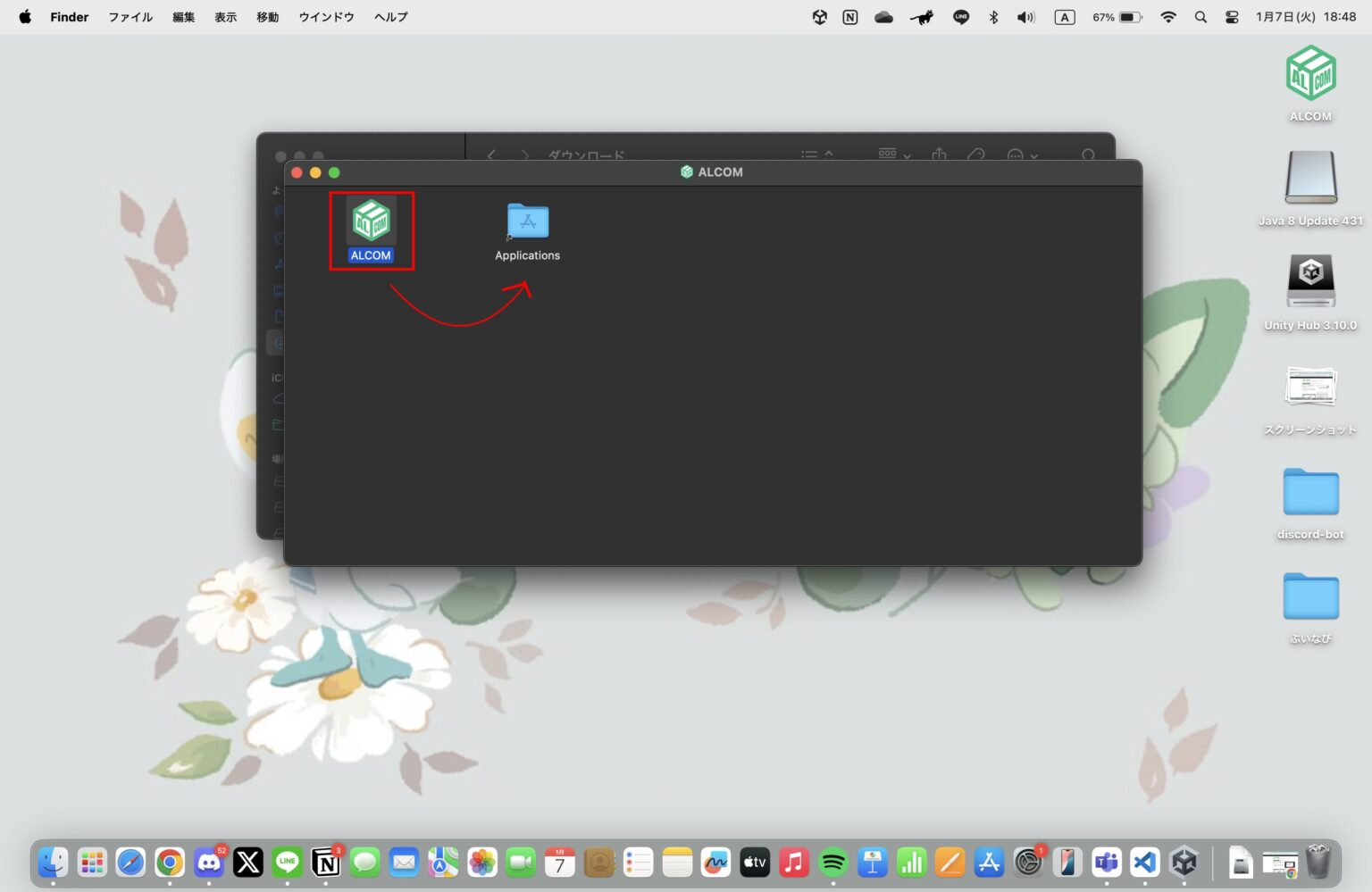Select the ALCOM app icon in the window

[371, 222]
